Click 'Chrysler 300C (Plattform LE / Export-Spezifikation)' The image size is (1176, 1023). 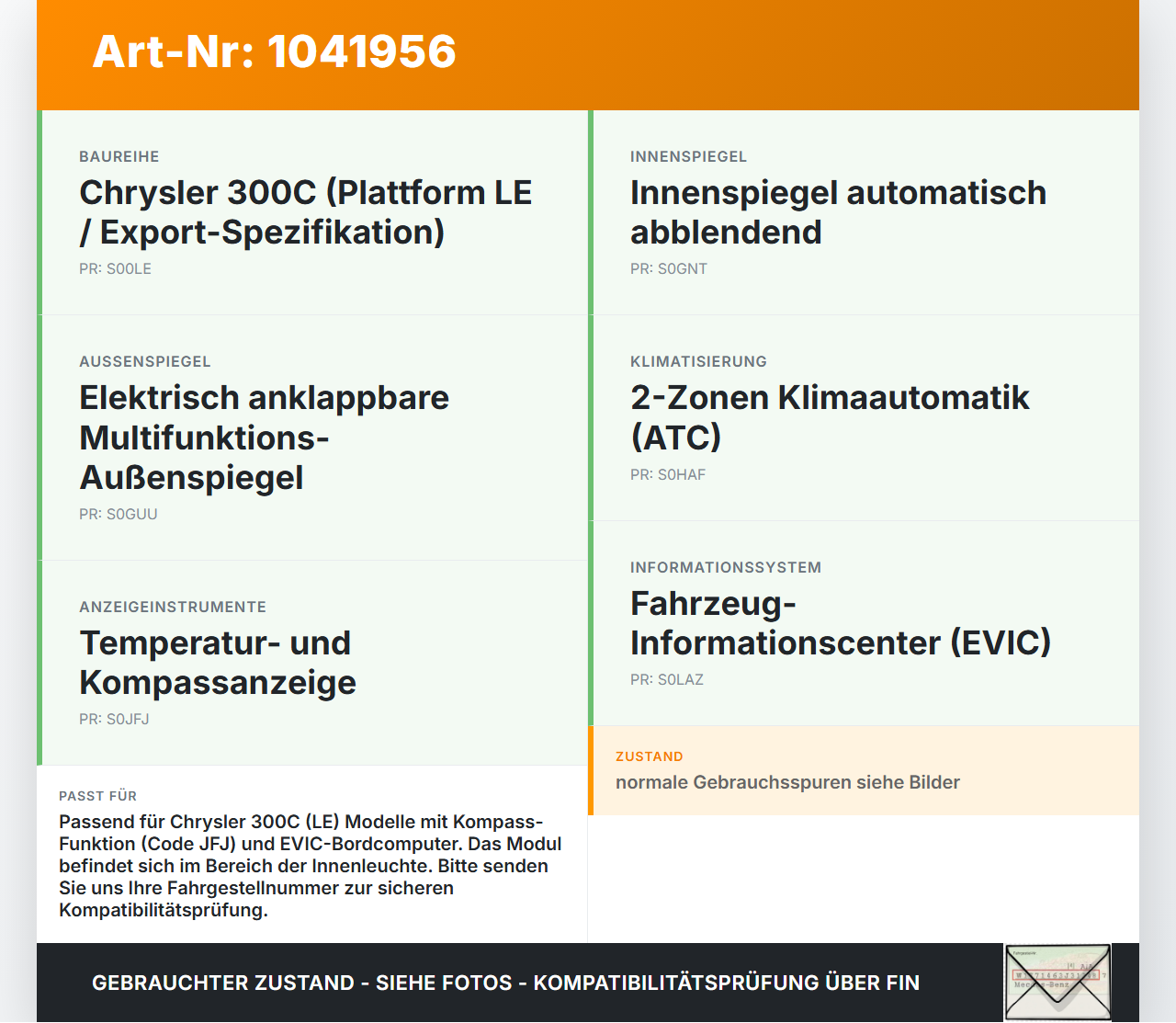306,212
